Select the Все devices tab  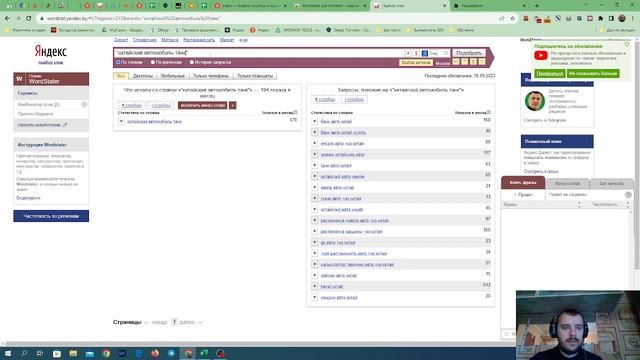tap(121, 76)
